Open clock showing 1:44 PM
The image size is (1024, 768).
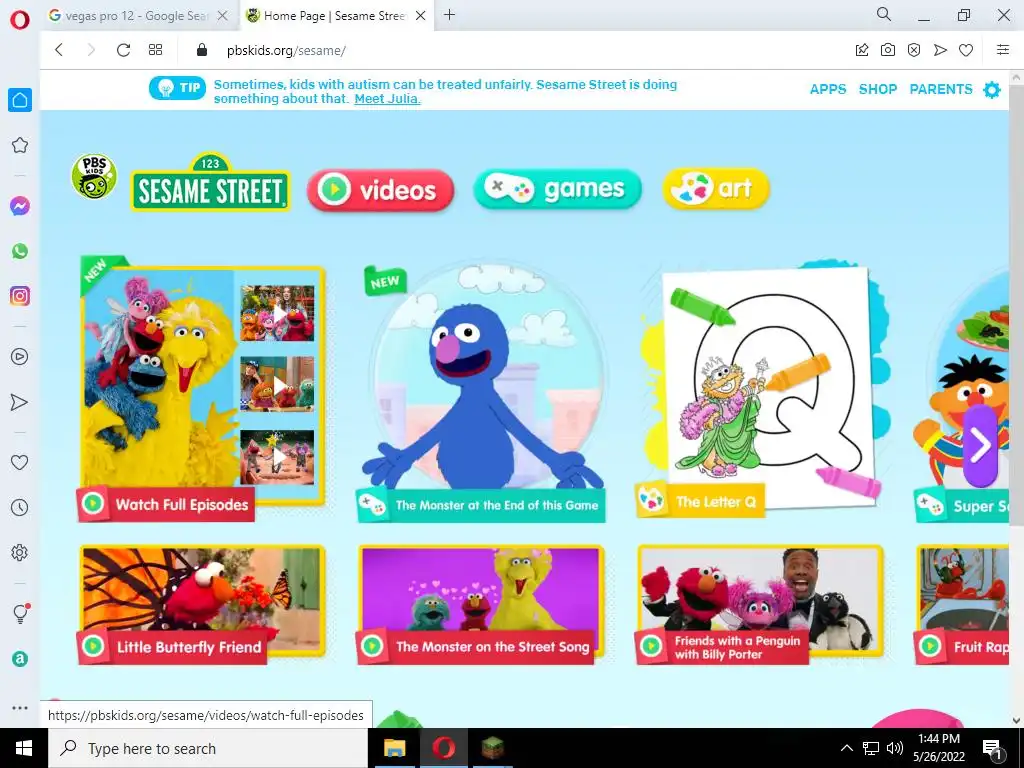pos(939,748)
